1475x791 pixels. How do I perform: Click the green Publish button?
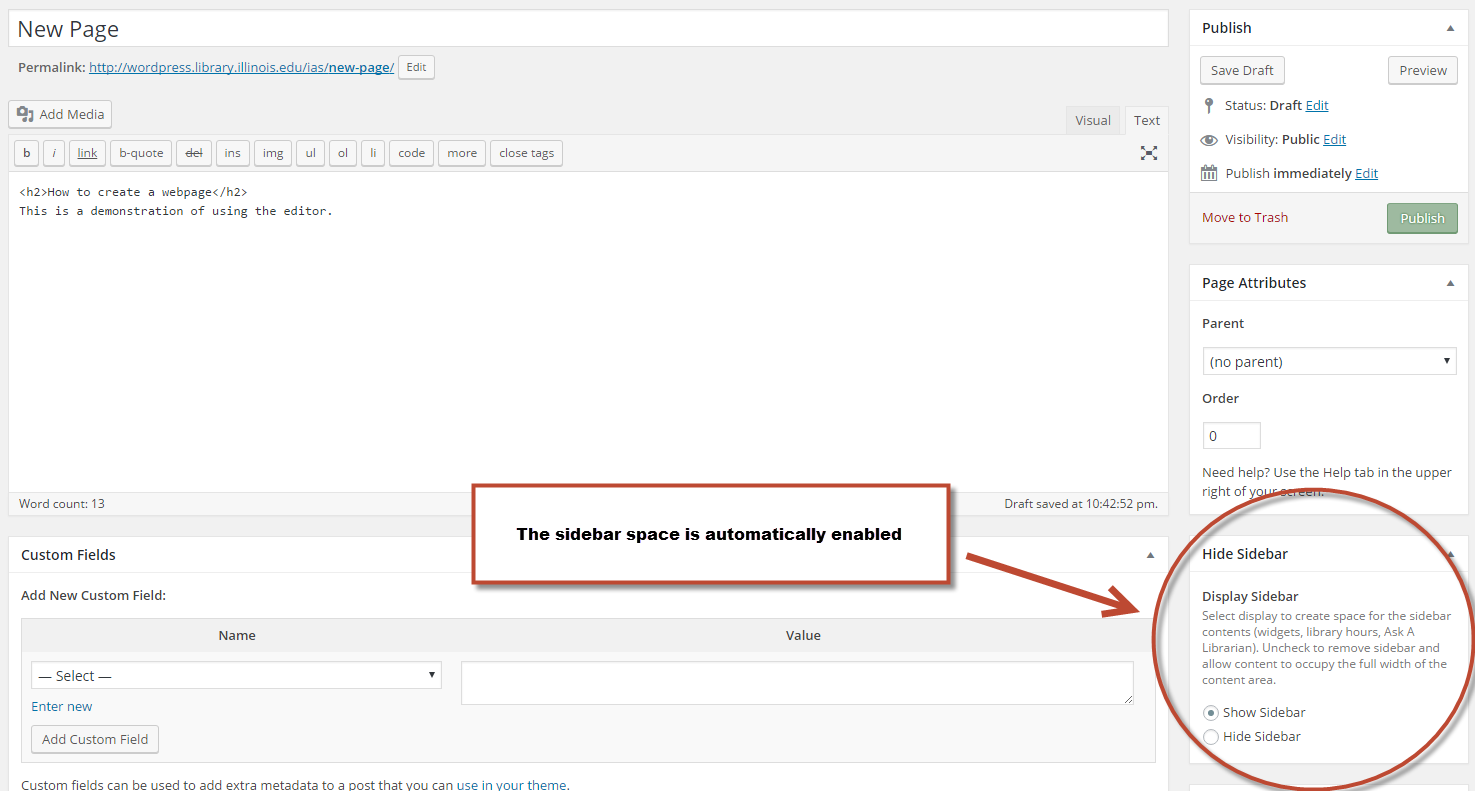1421,218
